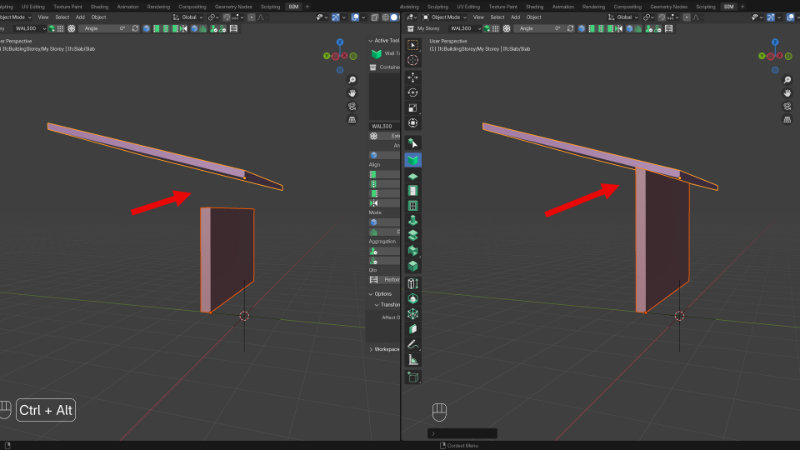Select the Scale tool in right toolbar
The width and height of the screenshot is (800, 450).
click(413, 107)
